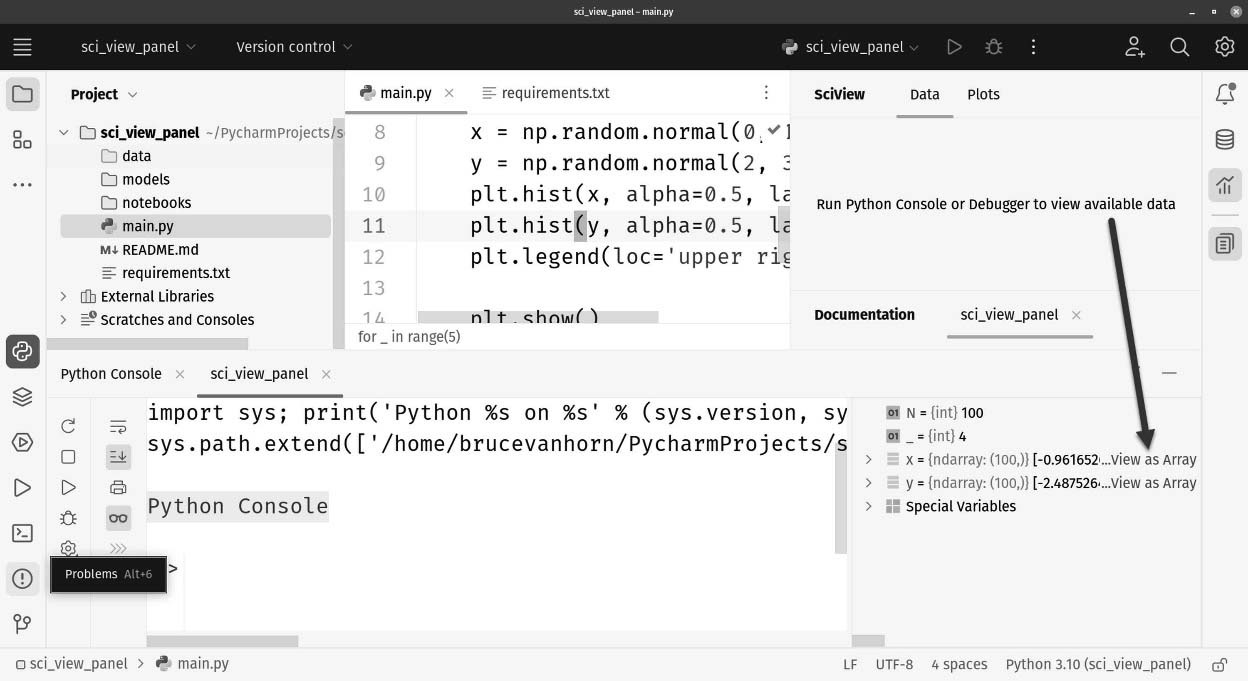
Task: Change LF line separator in status bar
Action: [851, 664]
